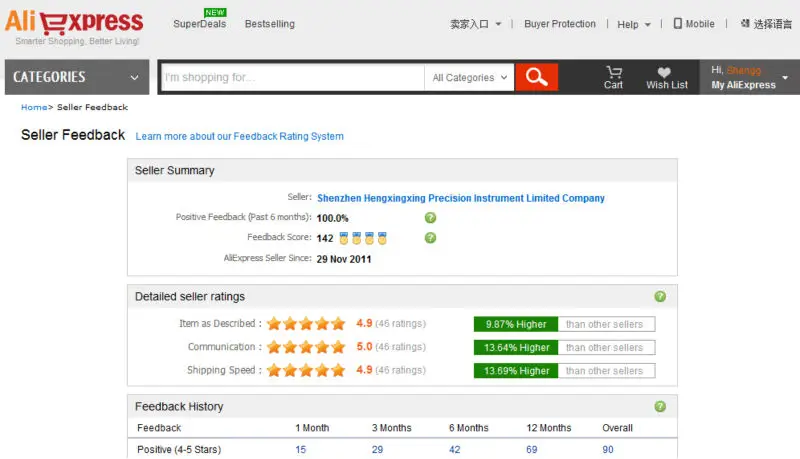Click the Communication star rating
Image resolution: width=800 pixels, height=459 pixels.
point(306,347)
